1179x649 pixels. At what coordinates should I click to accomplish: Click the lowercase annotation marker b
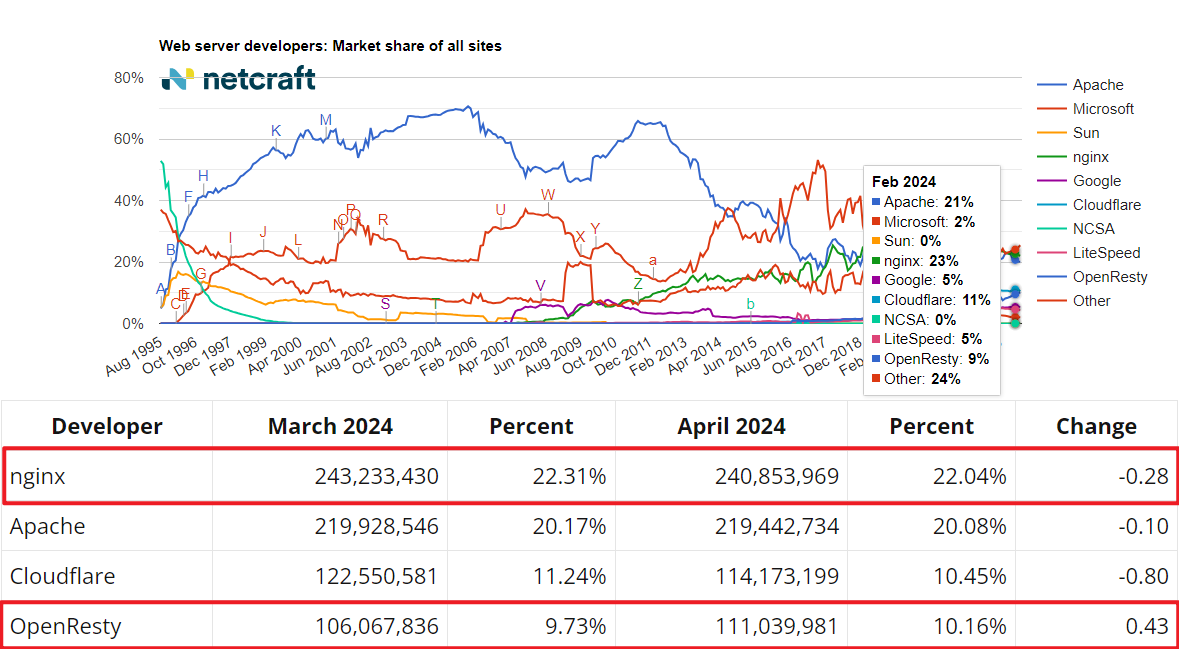750,304
